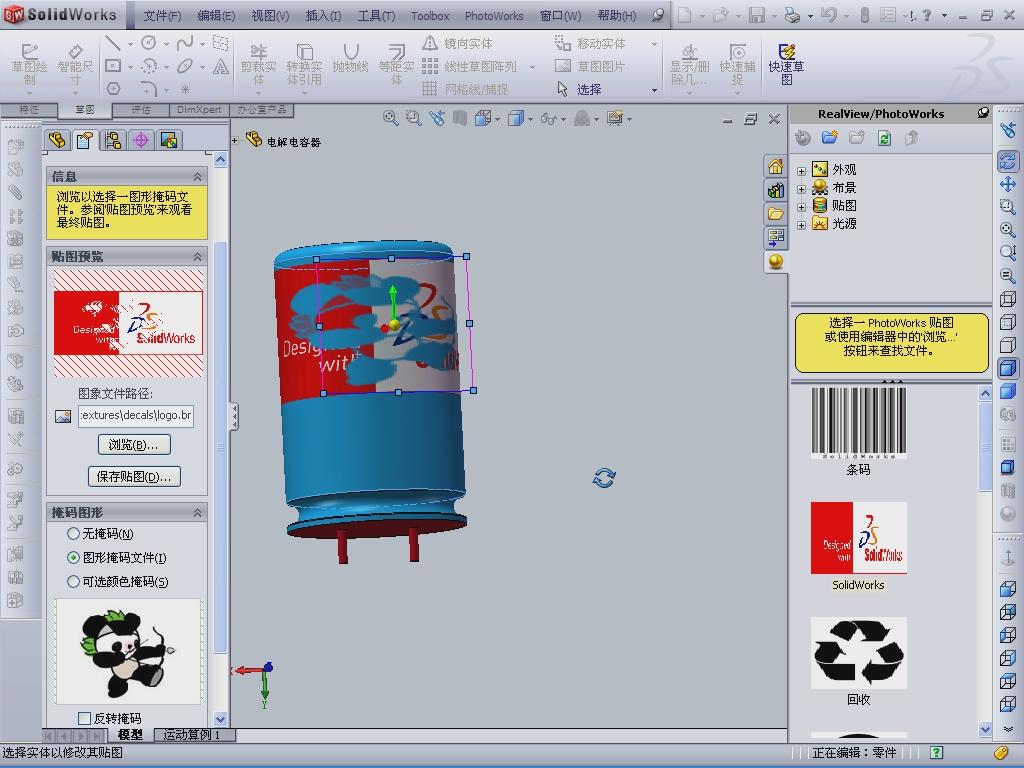Activate the Smart Dimension tool
The image size is (1024, 768).
[75, 65]
